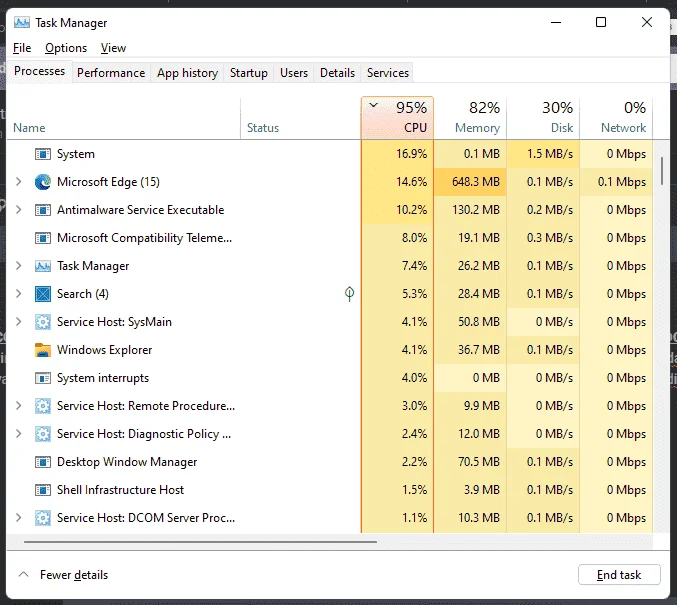677x605 pixels.
Task: Select the Desktop Window Manager process name
Action: tap(127, 462)
